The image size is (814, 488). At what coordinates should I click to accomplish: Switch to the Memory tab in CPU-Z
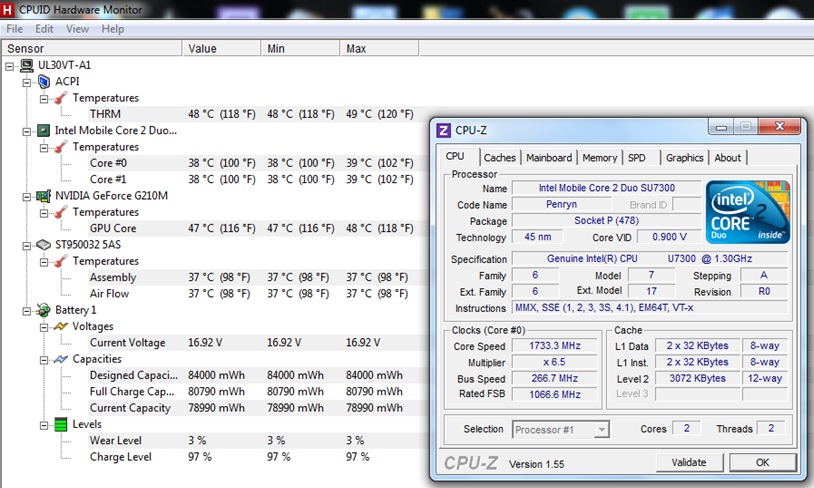(x=600, y=158)
